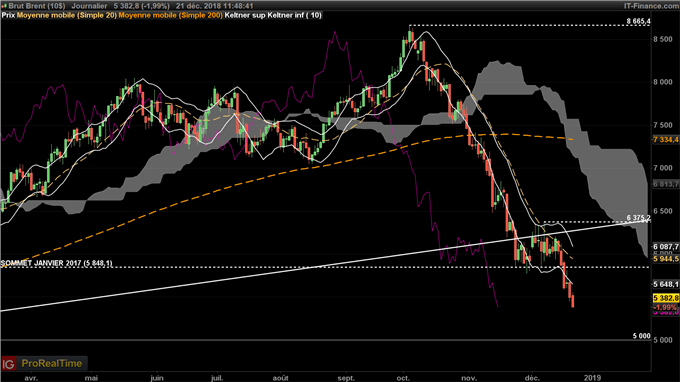This screenshot has width=680, height=382.
Task: Click the 6 375,2 resistance level label
Action: click(638, 218)
